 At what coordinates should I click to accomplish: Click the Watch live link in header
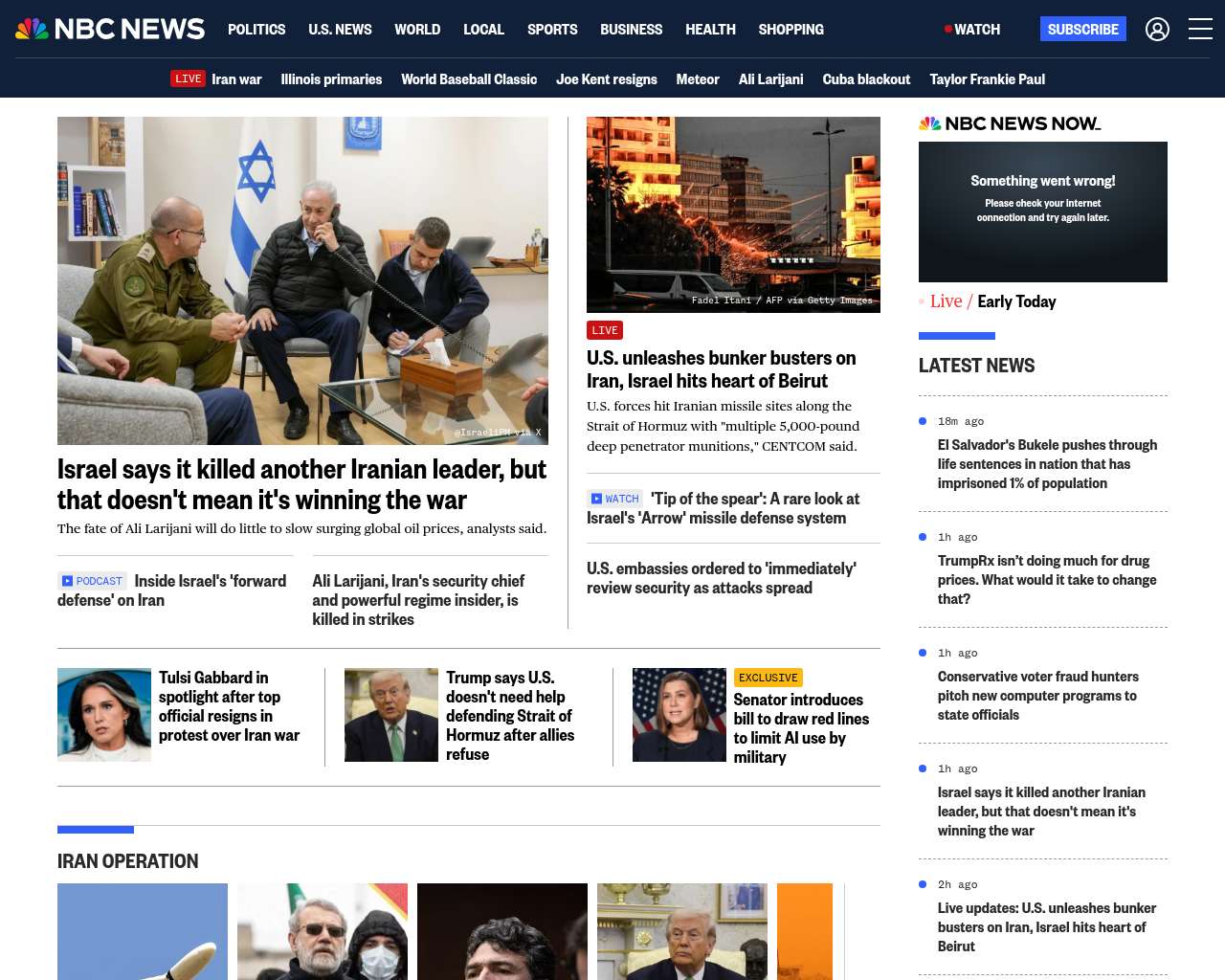972,30
